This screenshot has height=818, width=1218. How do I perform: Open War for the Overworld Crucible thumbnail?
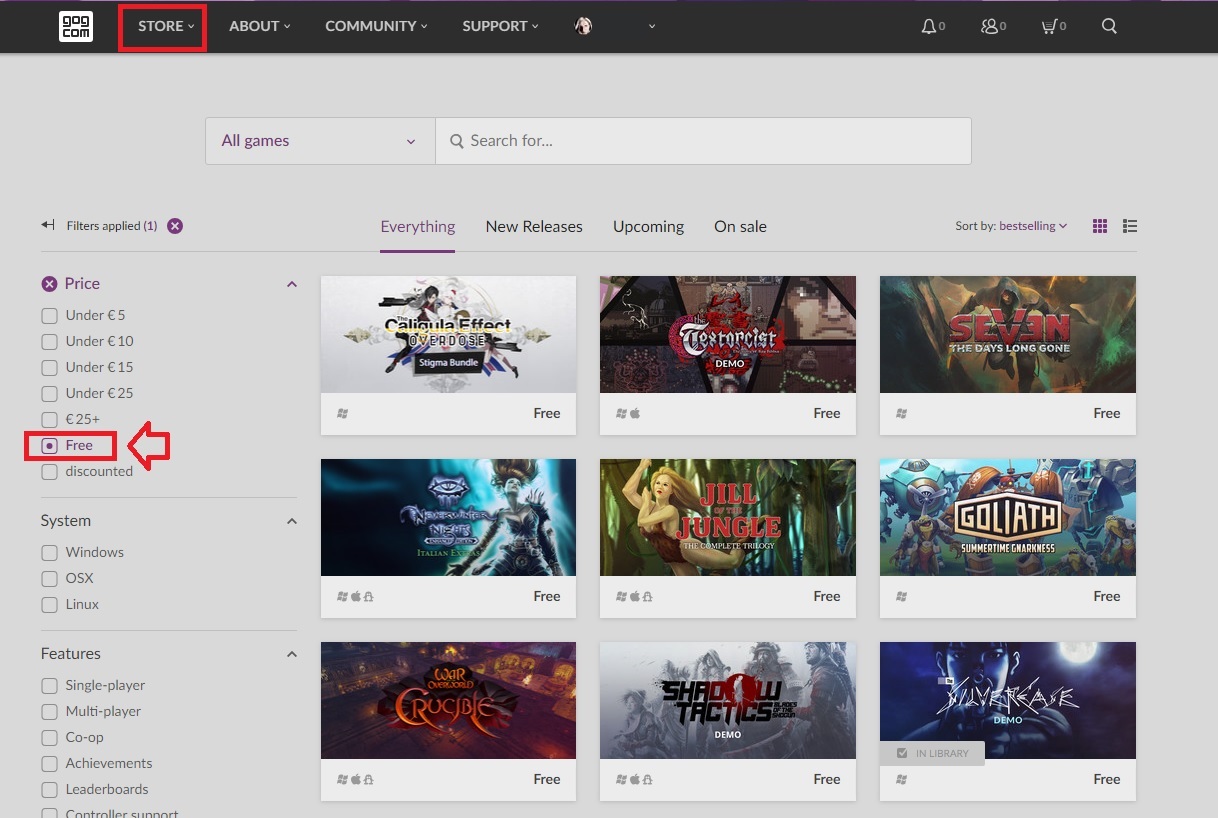(x=448, y=700)
